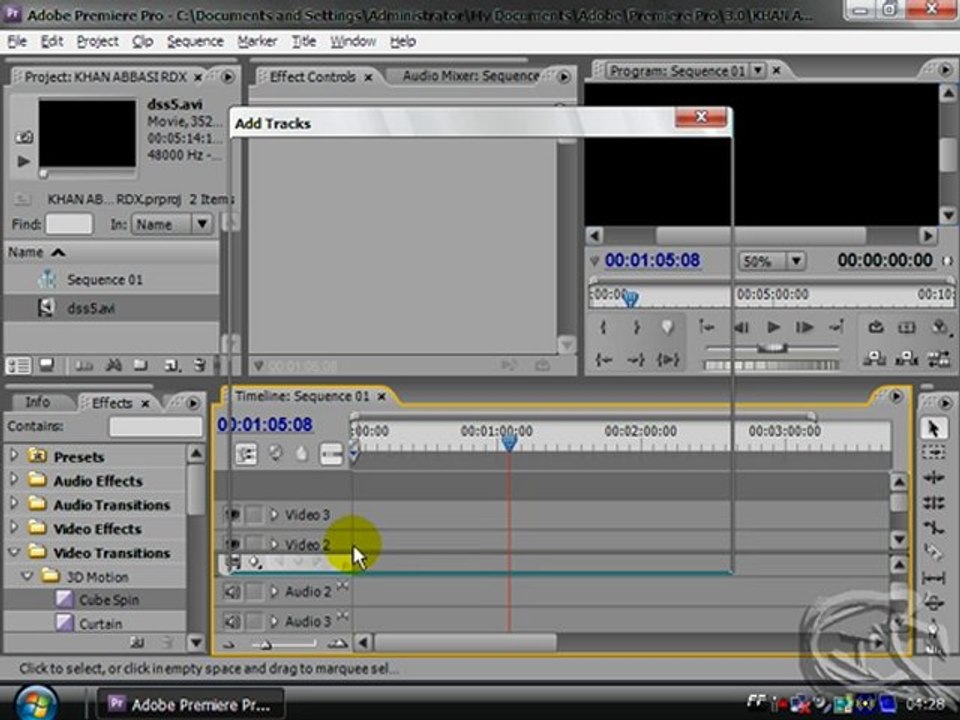Viewport: 960px width, 720px height.
Task: Open the Marker menu
Action: (257, 42)
